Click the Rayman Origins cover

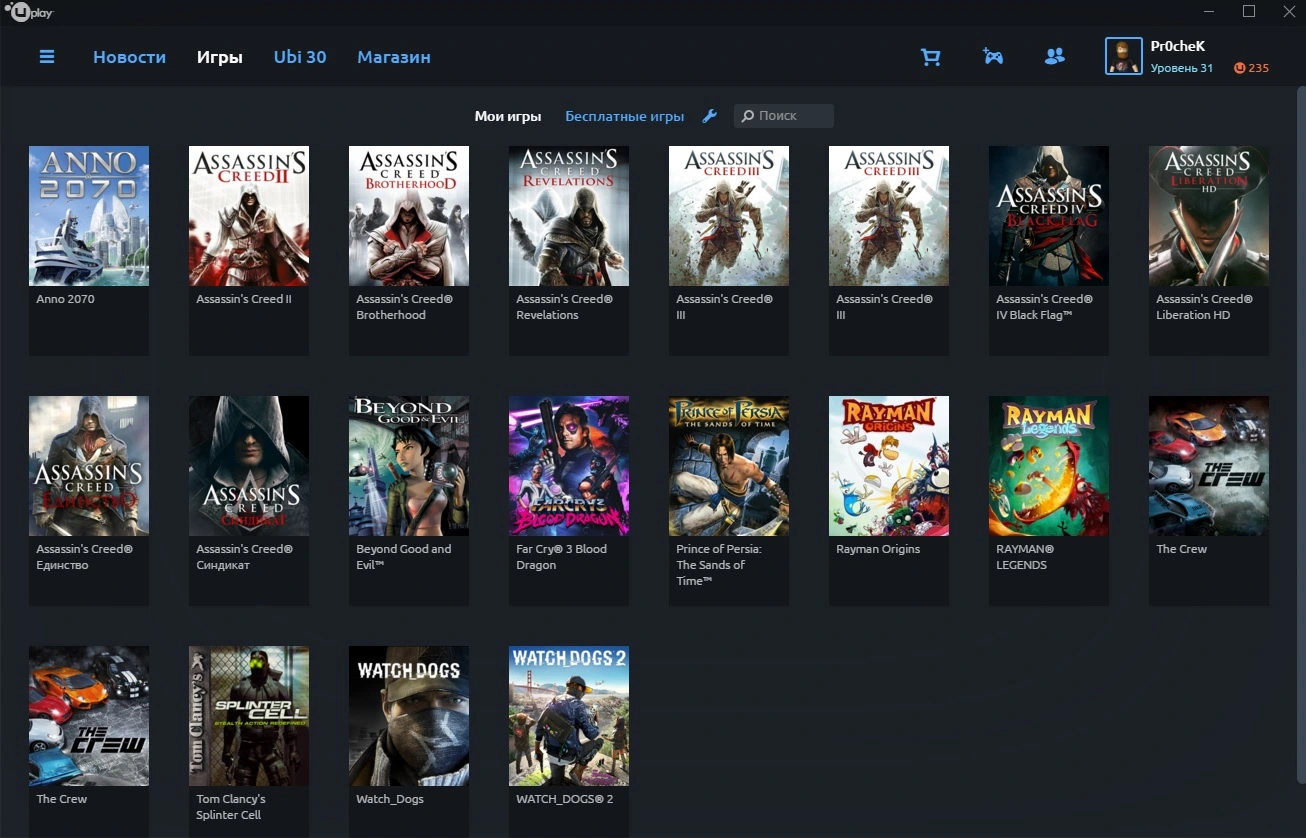coord(889,466)
